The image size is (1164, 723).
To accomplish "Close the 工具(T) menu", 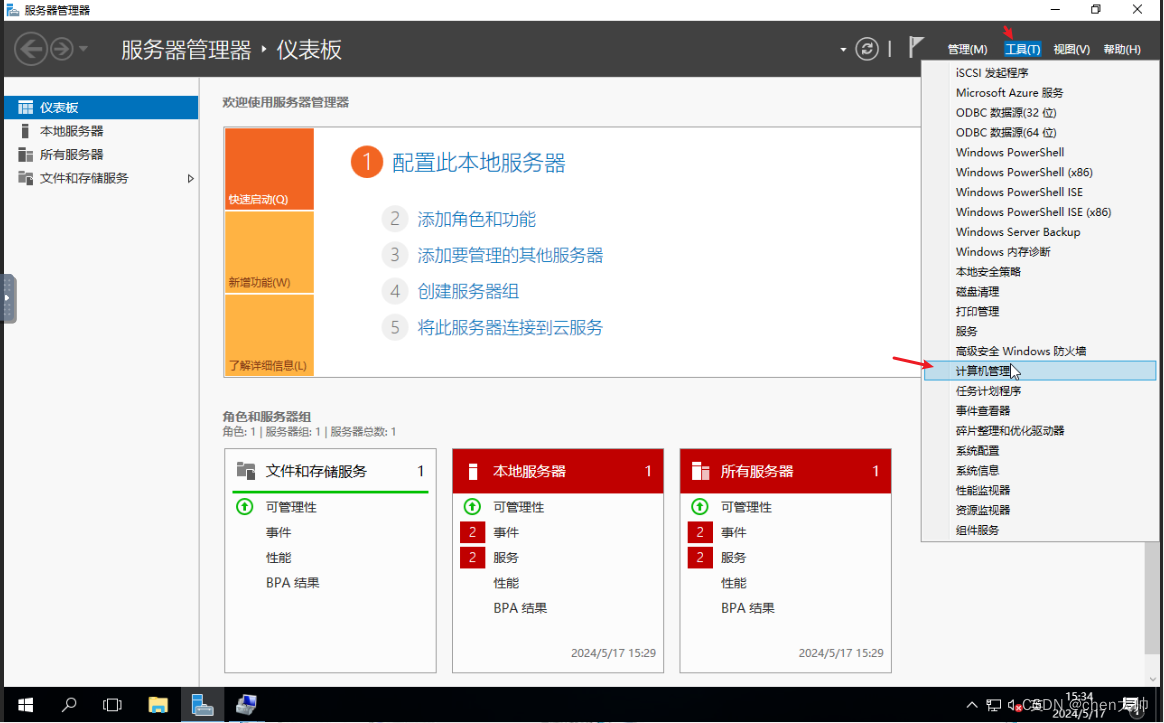I will 1022,49.
